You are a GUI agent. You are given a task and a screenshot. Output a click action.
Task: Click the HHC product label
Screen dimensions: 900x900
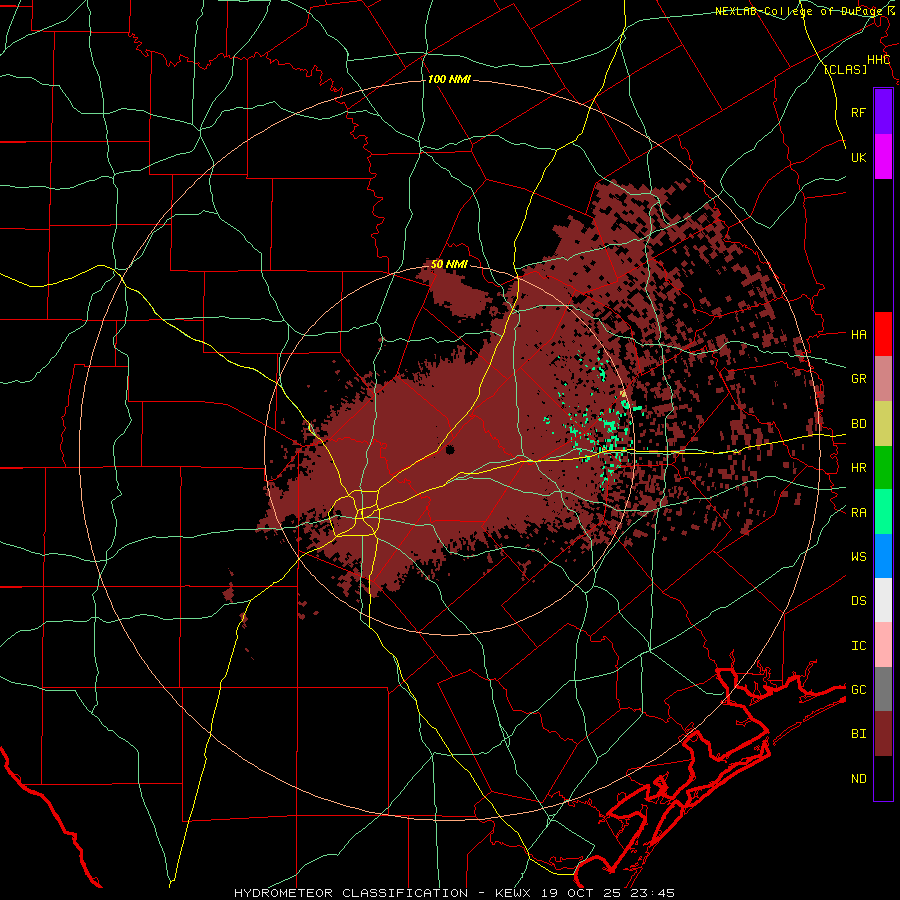click(x=879, y=60)
